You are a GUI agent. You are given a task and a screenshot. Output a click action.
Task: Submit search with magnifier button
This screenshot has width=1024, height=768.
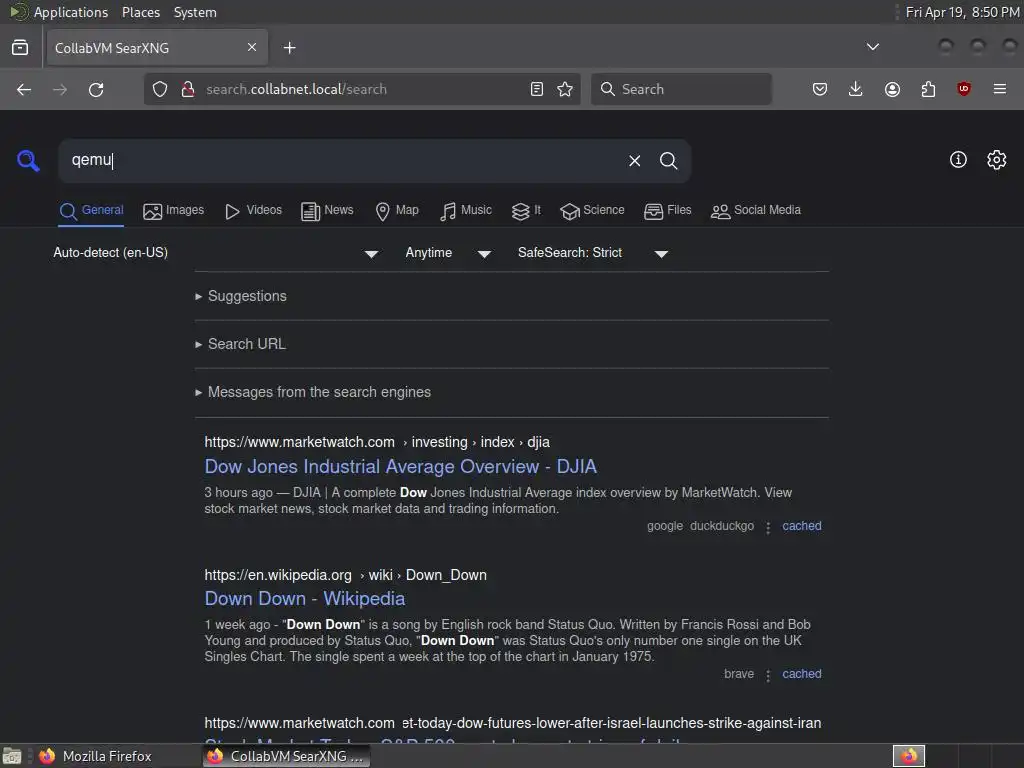point(669,161)
